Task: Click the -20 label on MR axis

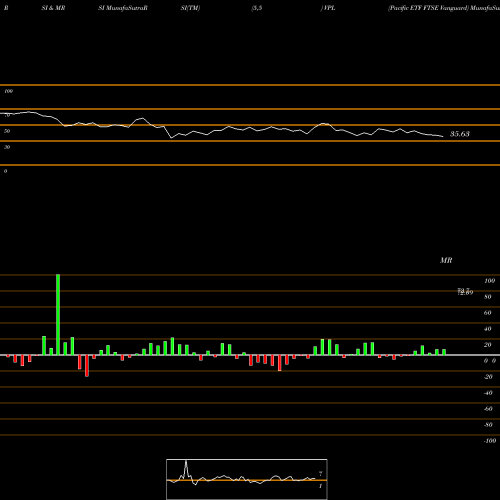Action: [488, 377]
